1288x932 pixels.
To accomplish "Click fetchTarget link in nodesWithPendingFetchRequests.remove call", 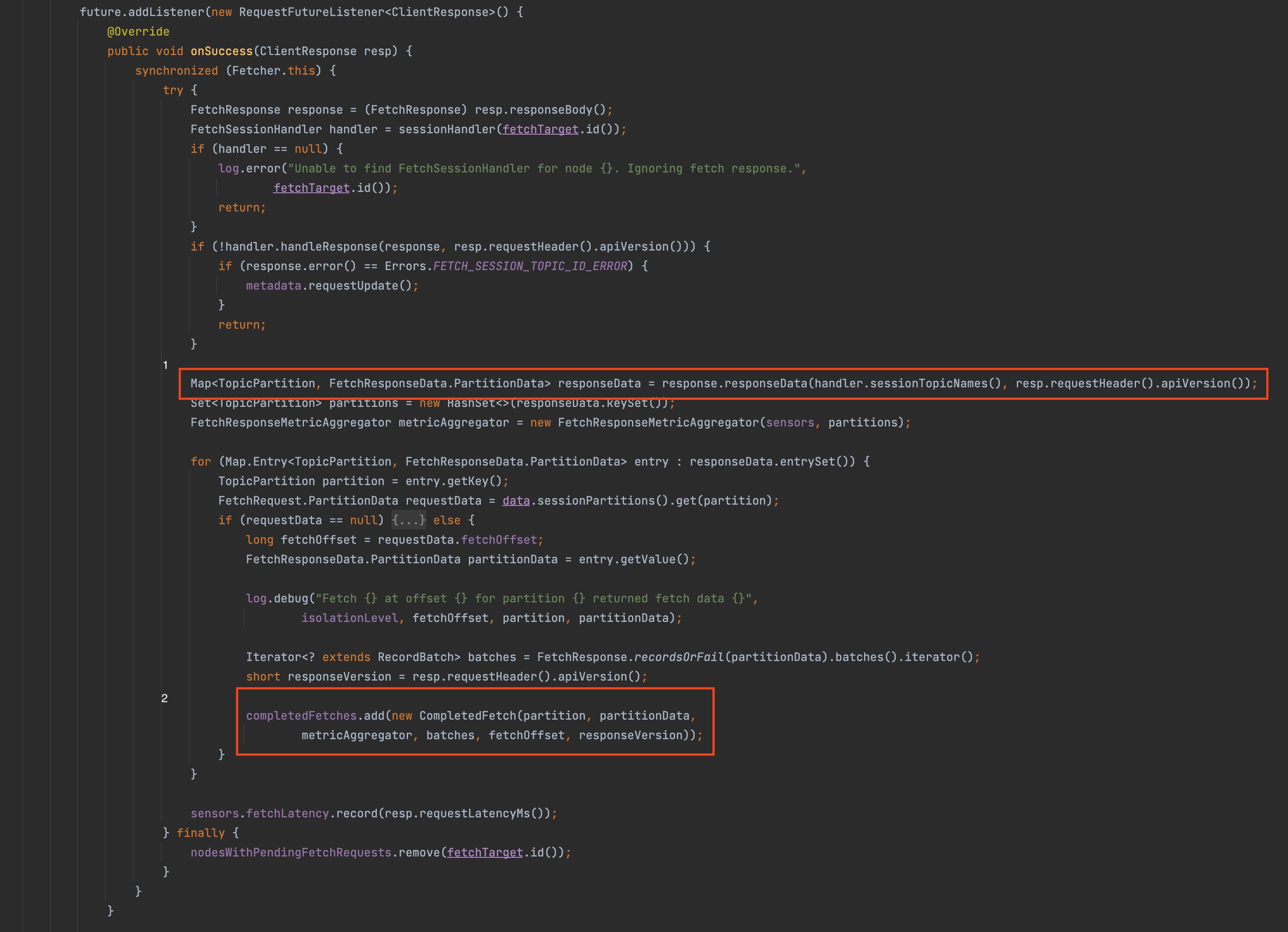I will coord(484,852).
